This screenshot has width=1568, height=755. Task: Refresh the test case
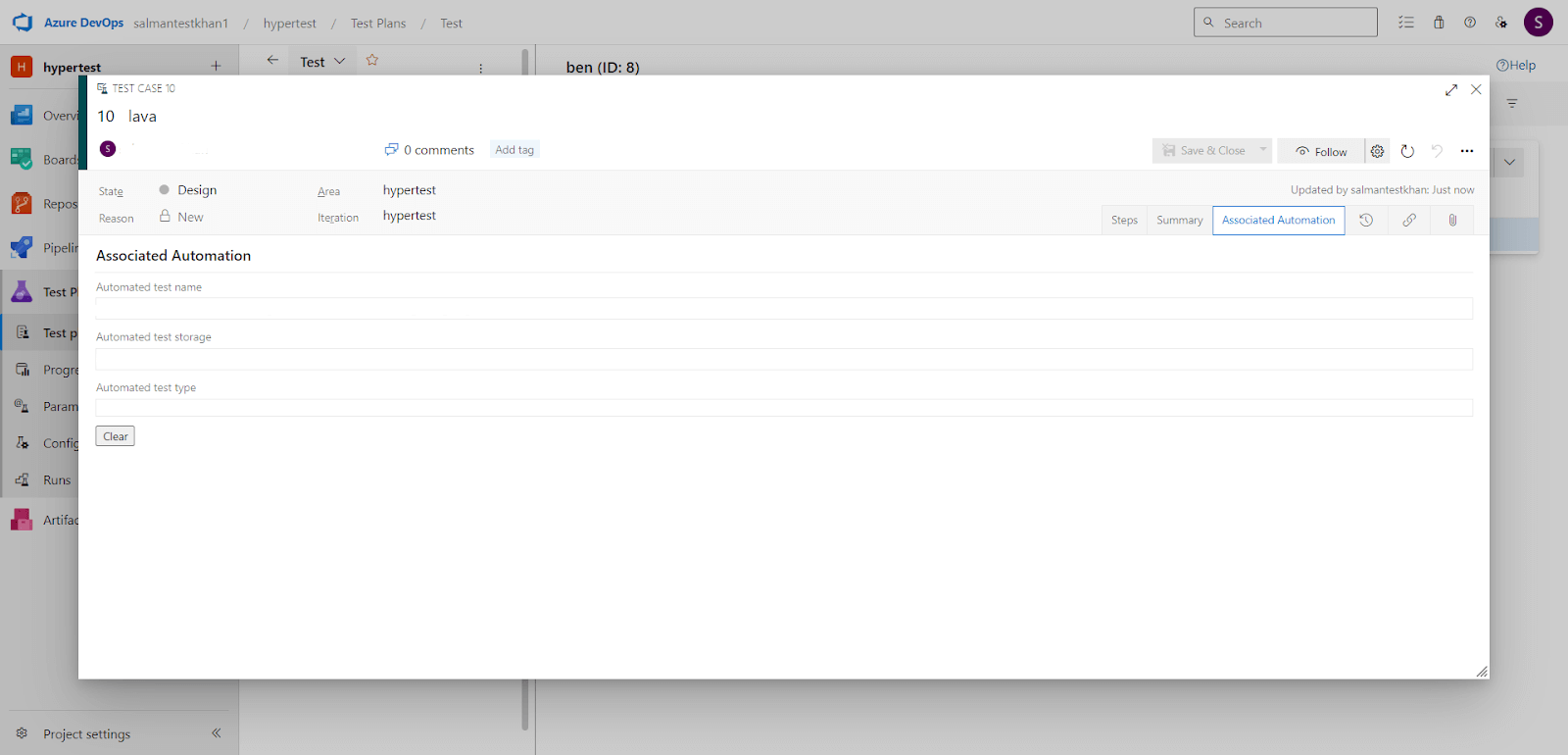[1407, 151]
